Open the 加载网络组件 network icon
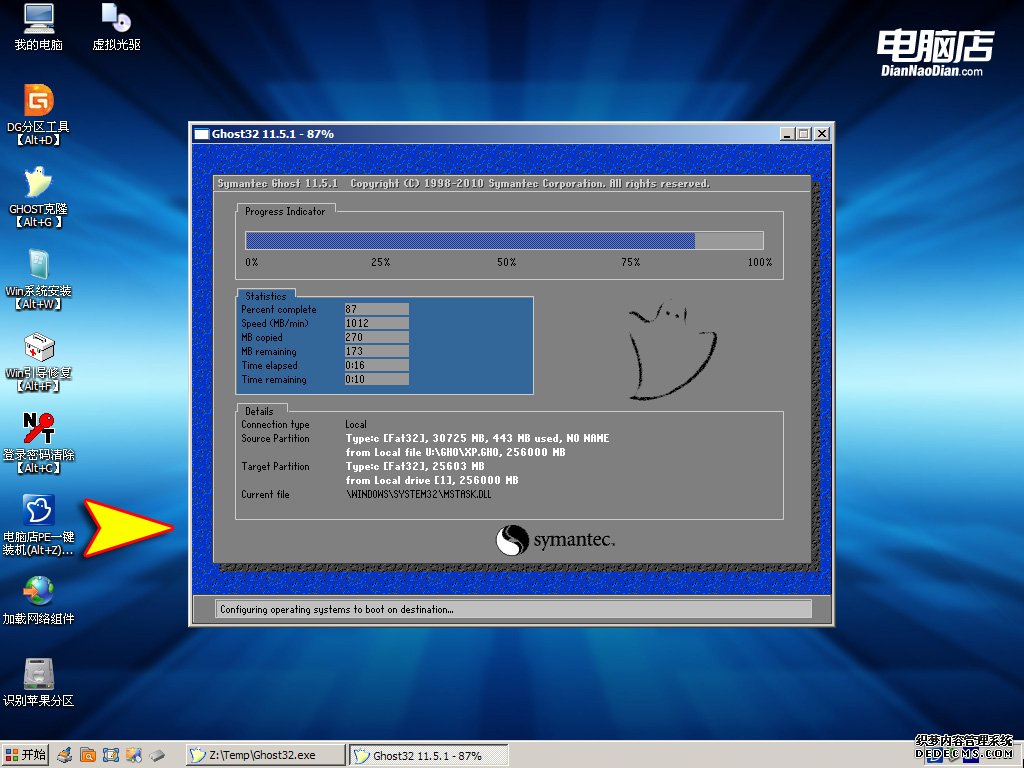1024x768 pixels. coord(38,593)
